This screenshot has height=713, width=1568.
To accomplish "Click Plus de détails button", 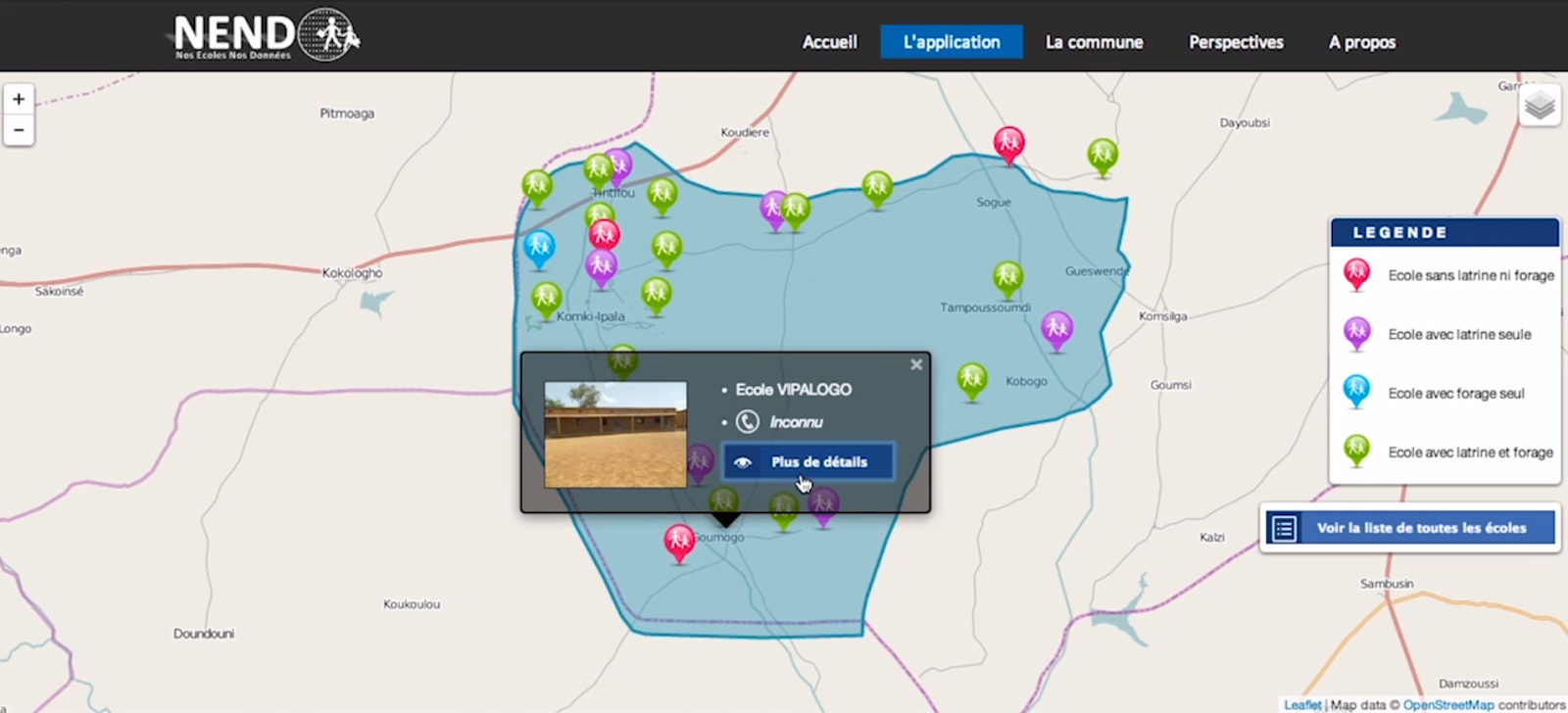I will pos(808,461).
